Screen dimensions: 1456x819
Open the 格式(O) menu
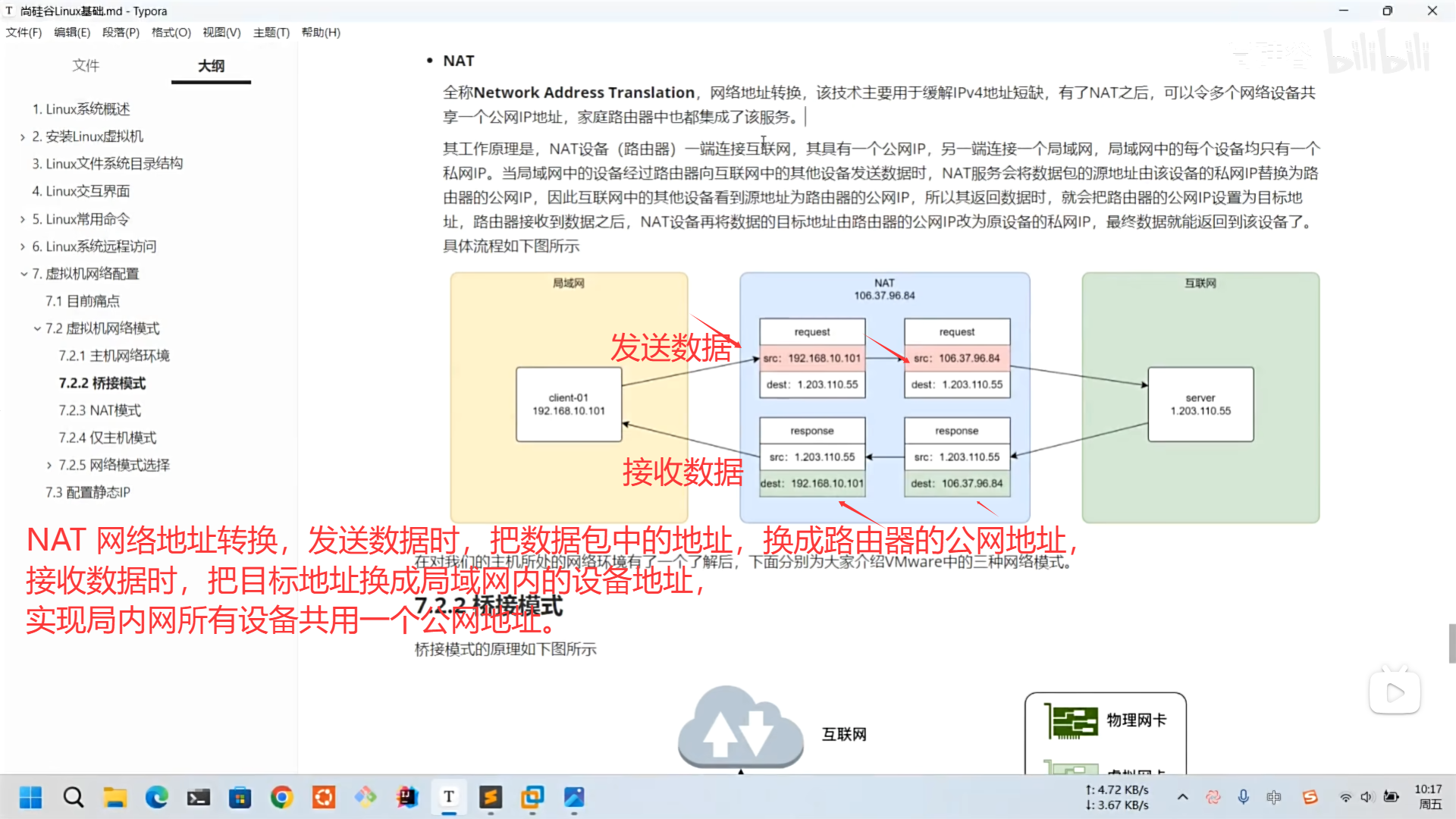[171, 33]
